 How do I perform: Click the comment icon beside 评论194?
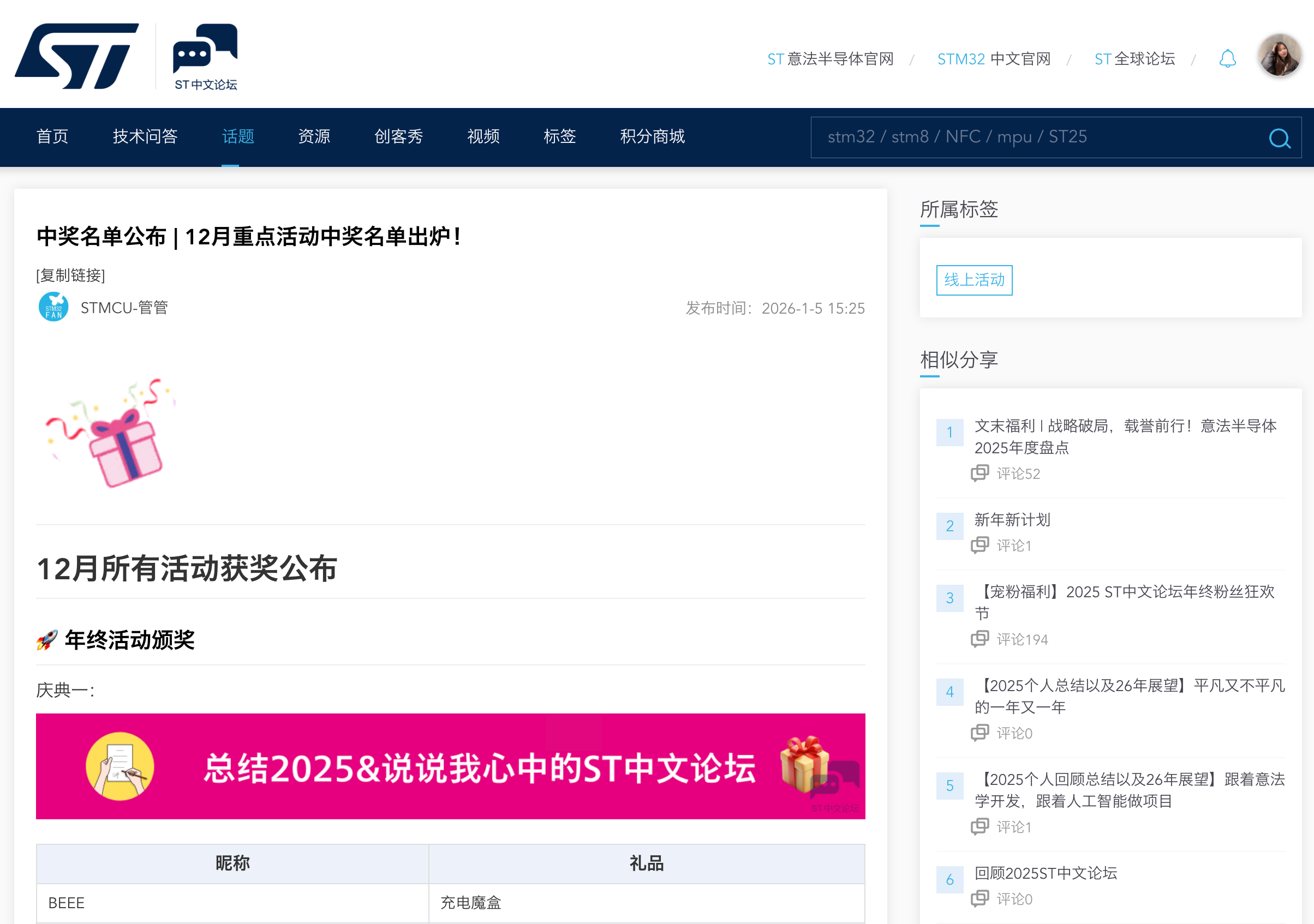click(980, 639)
